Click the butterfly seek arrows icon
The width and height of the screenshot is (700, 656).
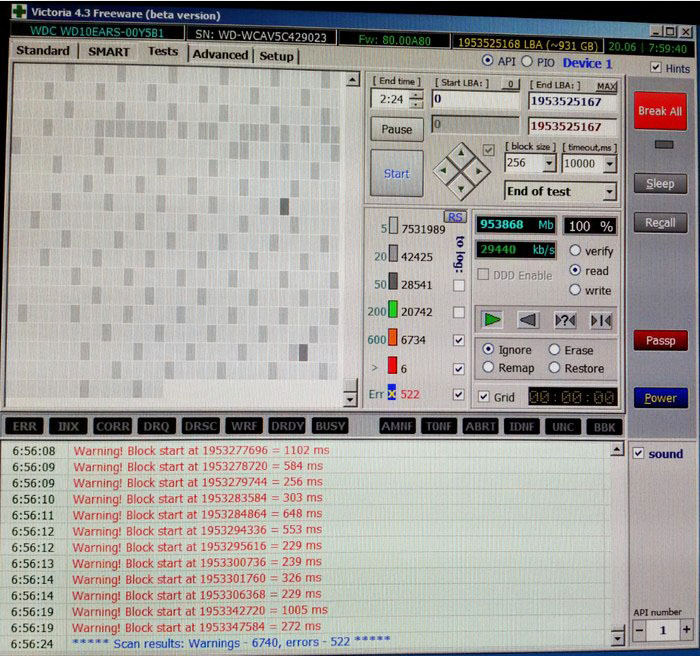tap(601, 320)
